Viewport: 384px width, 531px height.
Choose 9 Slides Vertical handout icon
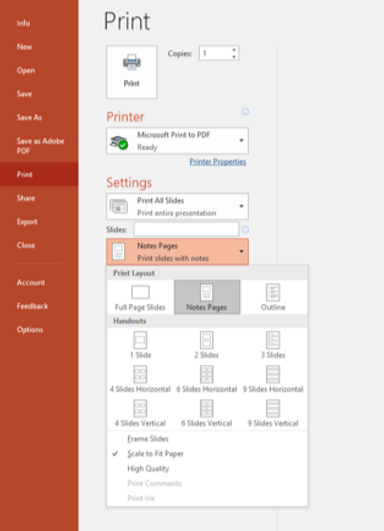(273, 408)
